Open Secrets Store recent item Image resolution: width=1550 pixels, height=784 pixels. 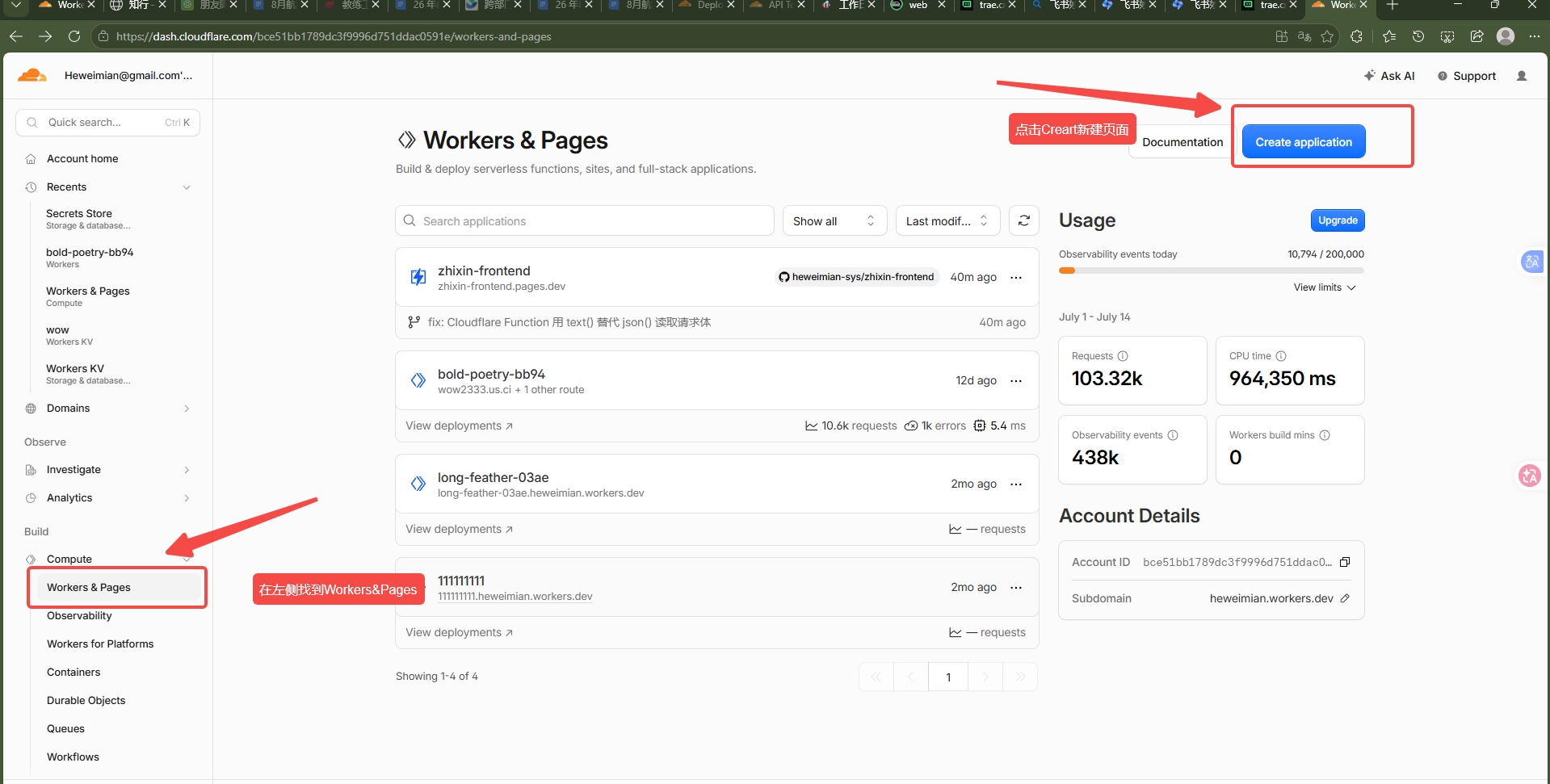point(88,219)
